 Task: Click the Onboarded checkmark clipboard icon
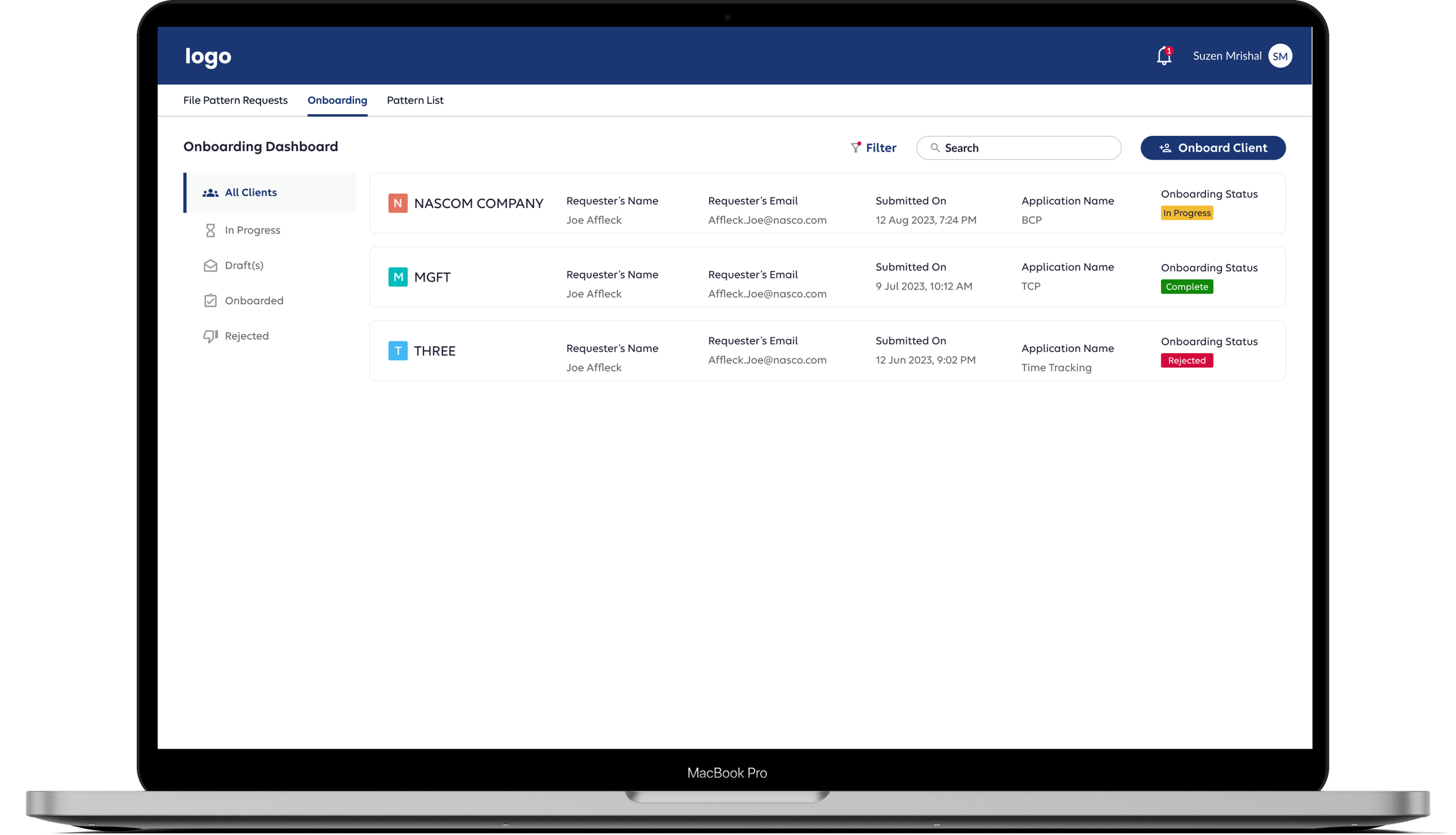point(210,301)
